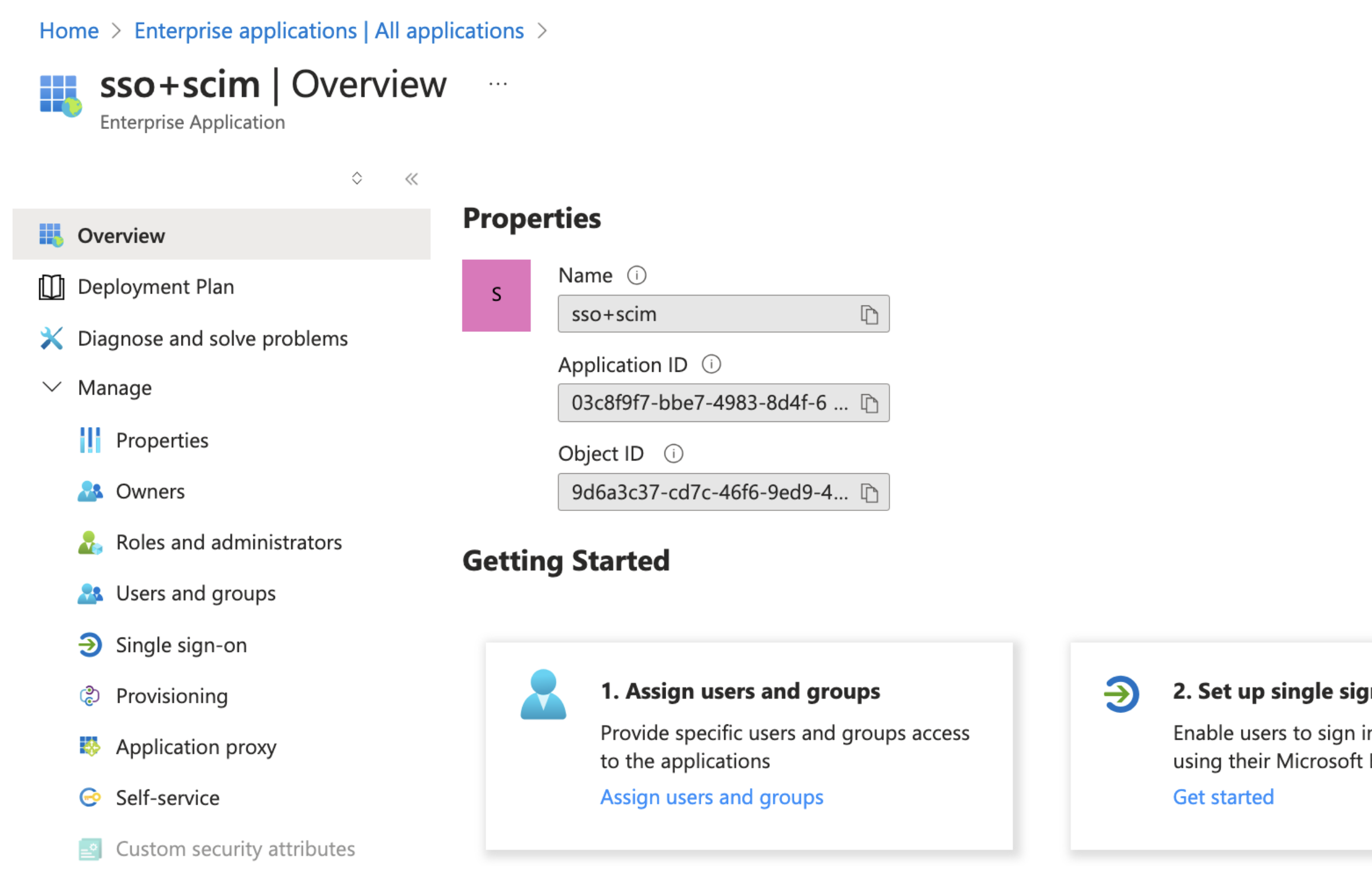Click the 'Enterprise Application' subtitle
Viewport: 1372px width, 869px height.
(192, 122)
